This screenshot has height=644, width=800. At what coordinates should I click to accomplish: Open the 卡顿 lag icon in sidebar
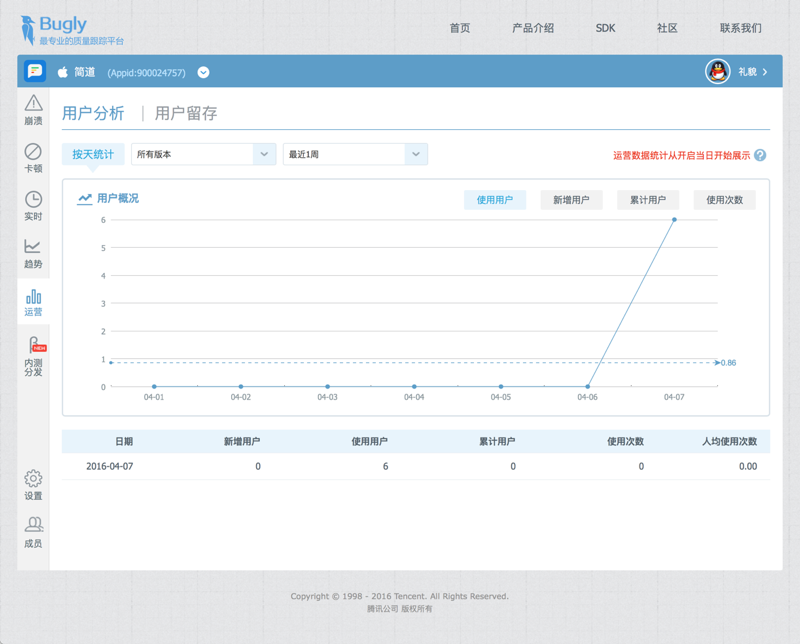[x=33, y=152]
